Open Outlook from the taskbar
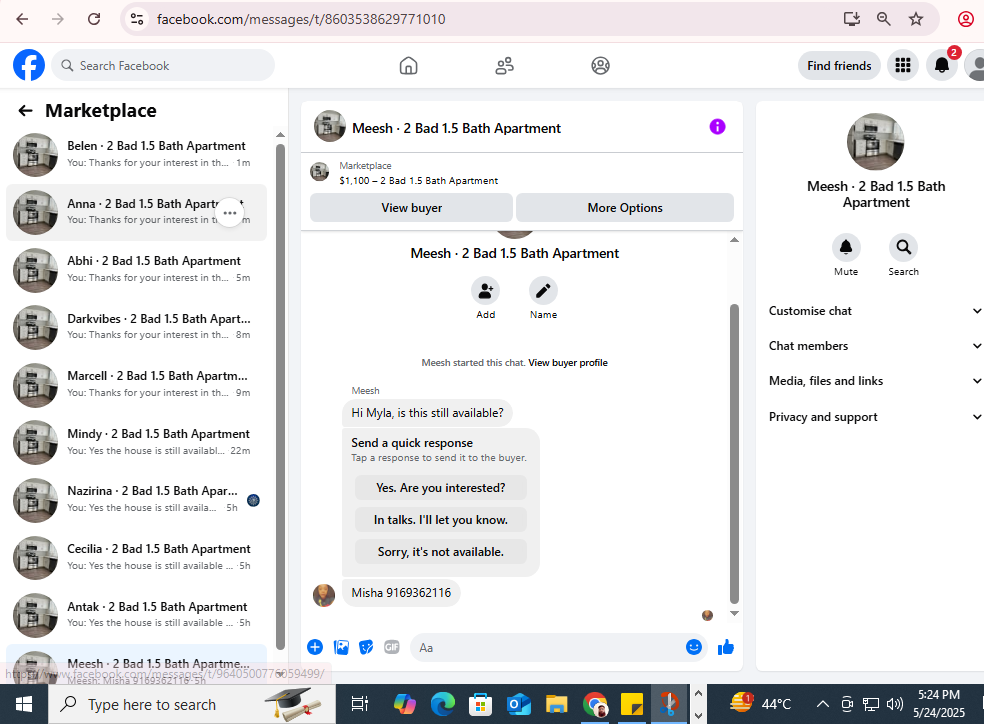 click(518, 704)
